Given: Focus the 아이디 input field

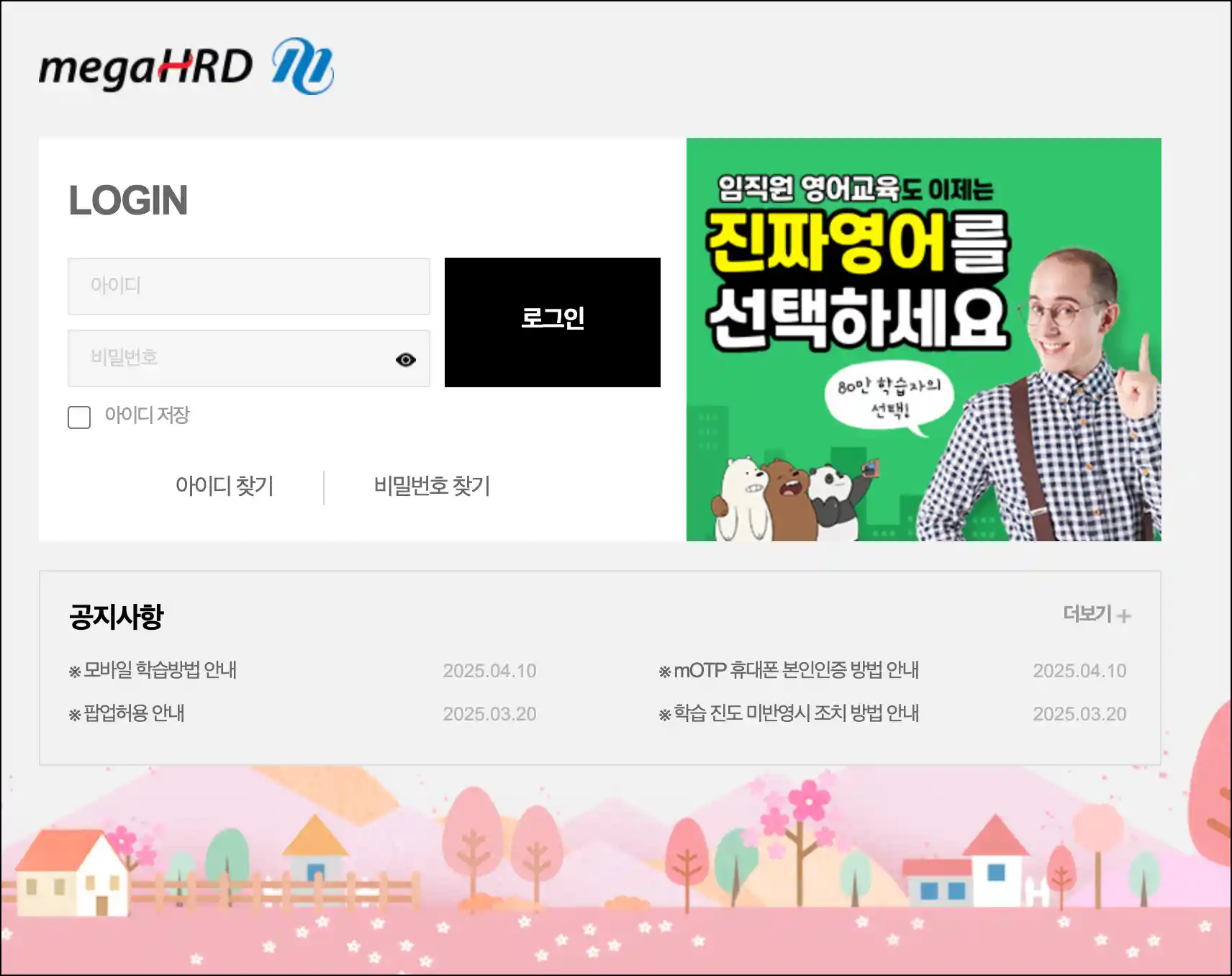Looking at the screenshot, I should (249, 286).
